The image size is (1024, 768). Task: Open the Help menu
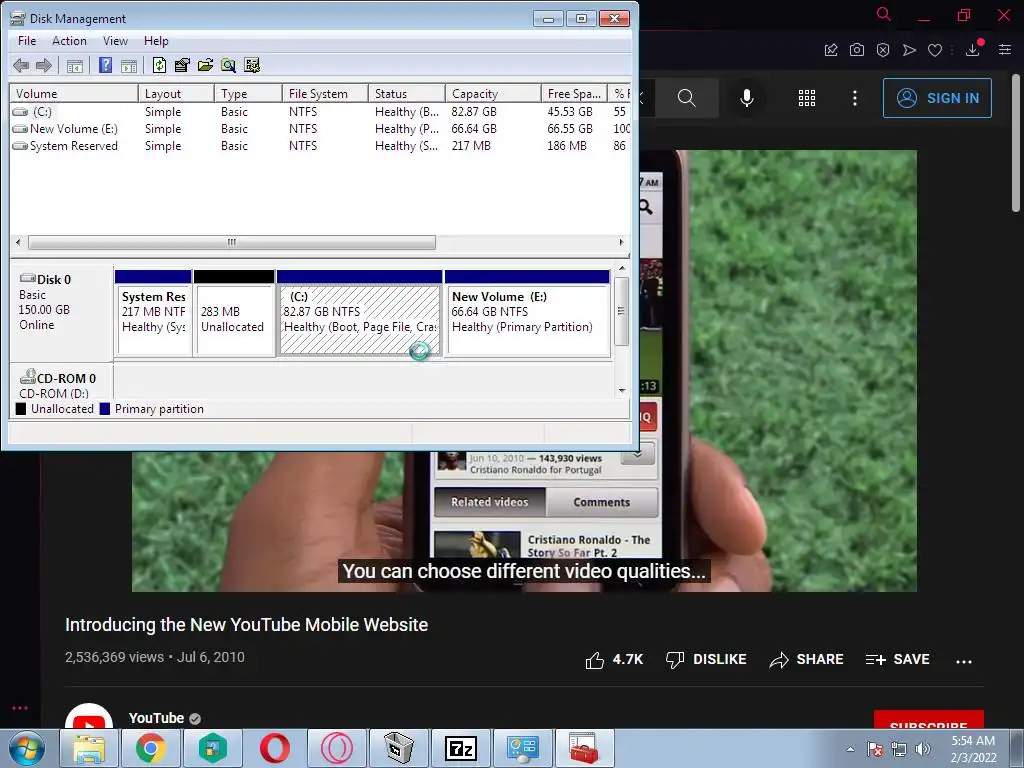[156, 40]
